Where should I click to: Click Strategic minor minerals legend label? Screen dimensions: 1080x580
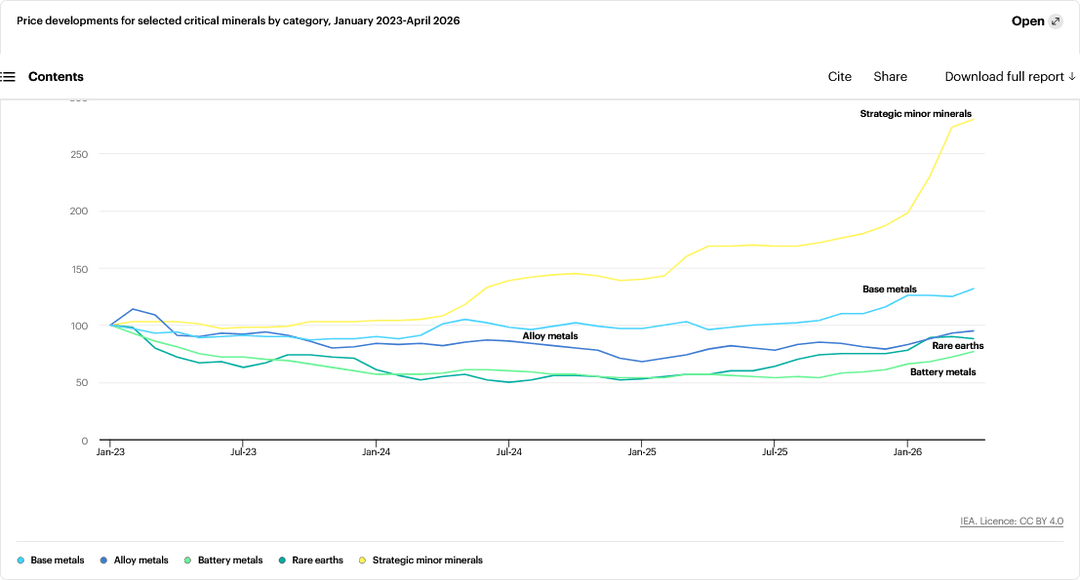(x=428, y=561)
